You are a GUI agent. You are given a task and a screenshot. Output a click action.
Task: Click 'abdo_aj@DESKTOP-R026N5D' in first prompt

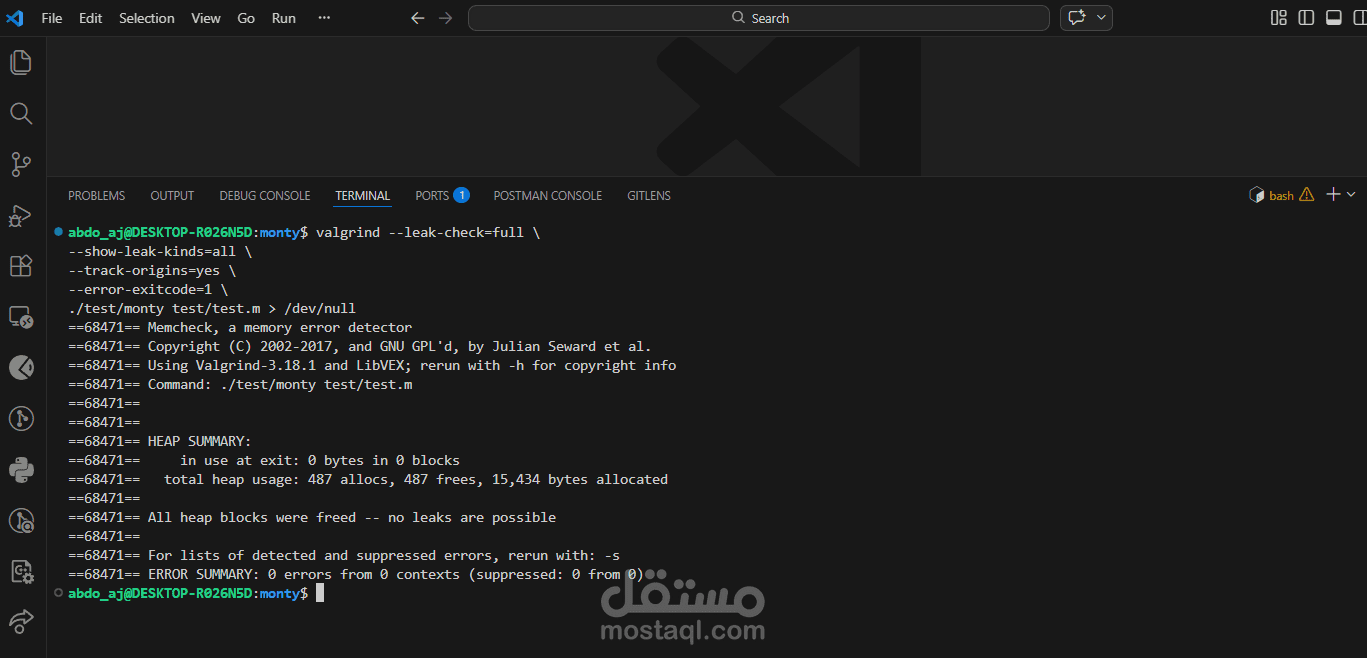pos(161,232)
